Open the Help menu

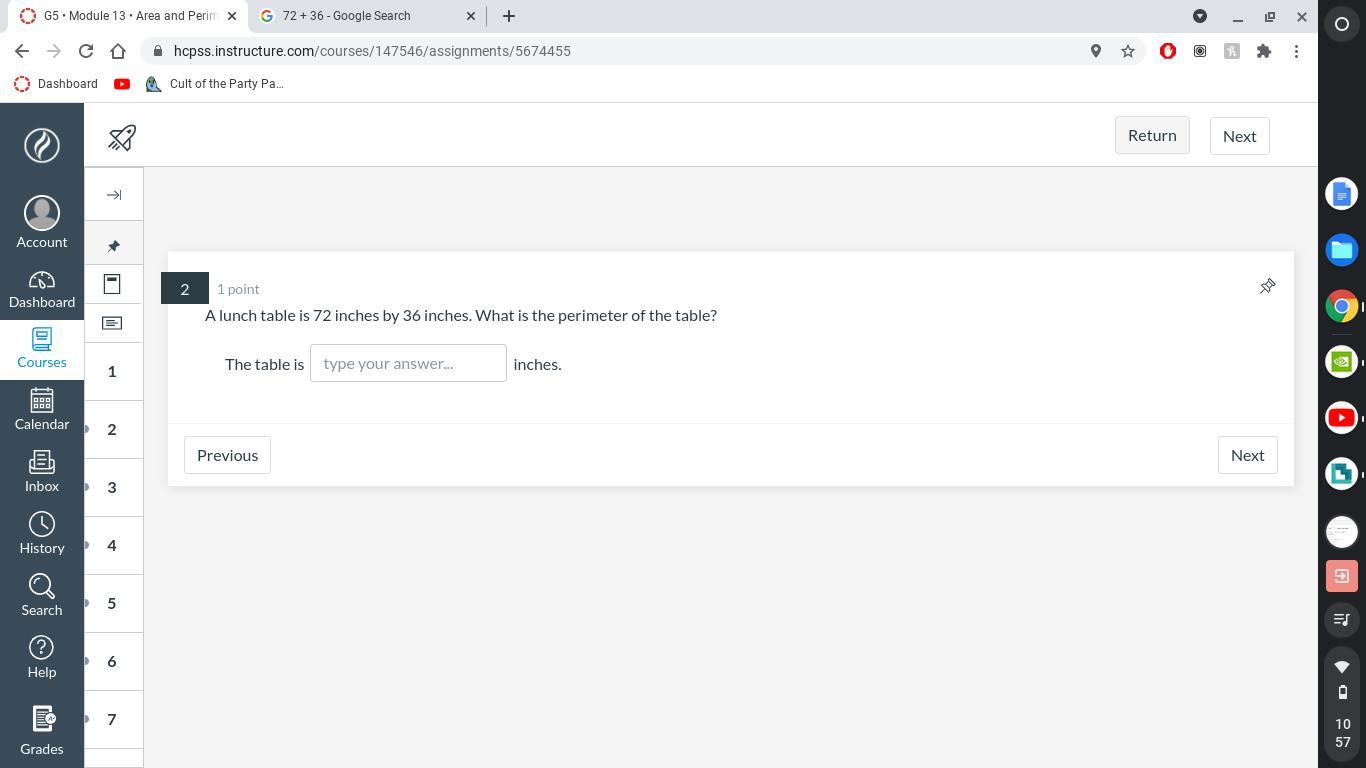42,658
